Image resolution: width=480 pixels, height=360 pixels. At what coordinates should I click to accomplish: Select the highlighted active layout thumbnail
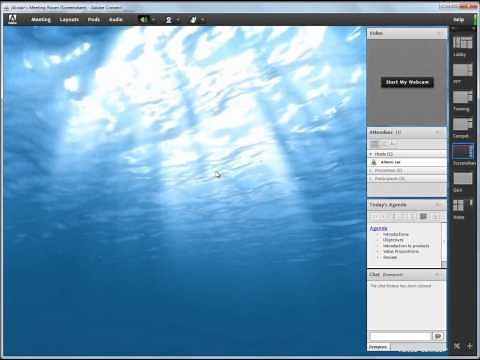[462, 152]
